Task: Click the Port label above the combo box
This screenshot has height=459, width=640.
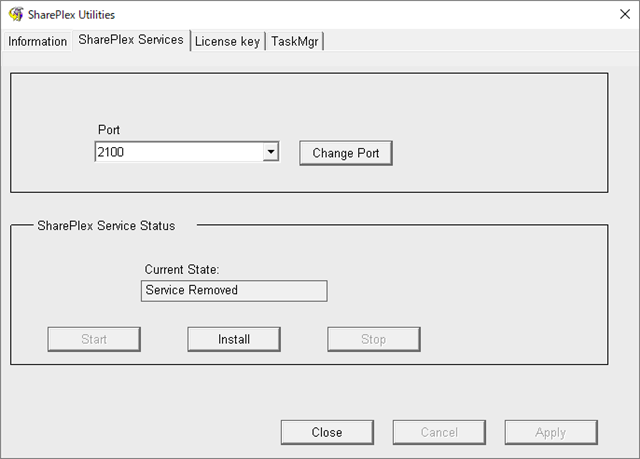Action: (109, 130)
